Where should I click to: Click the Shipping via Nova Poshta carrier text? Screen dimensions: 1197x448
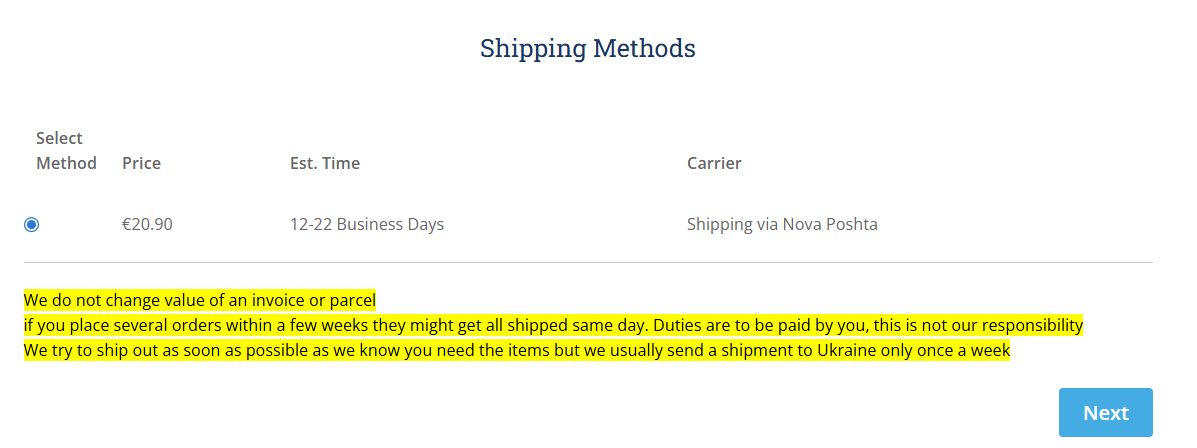(782, 225)
